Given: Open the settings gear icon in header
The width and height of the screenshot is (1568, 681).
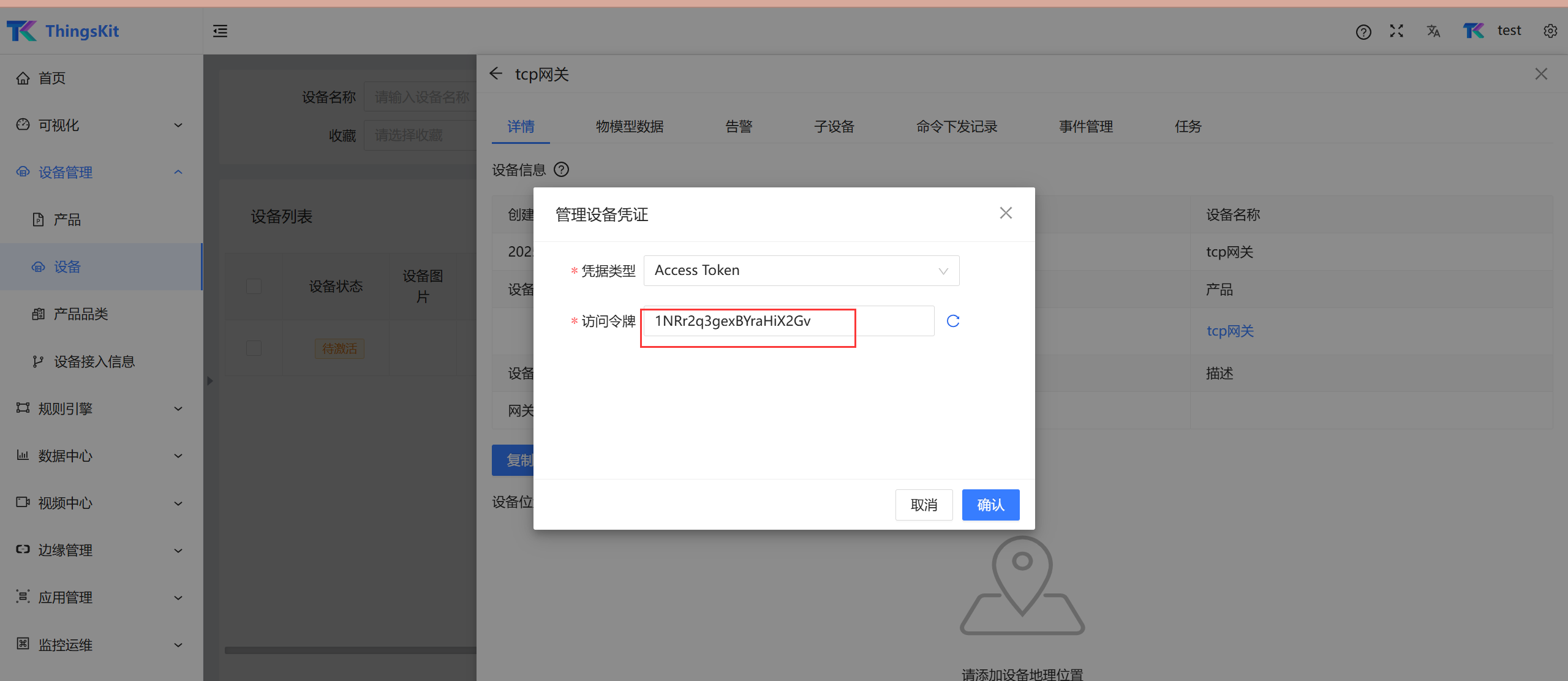Looking at the screenshot, I should pyautogui.click(x=1550, y=31).
